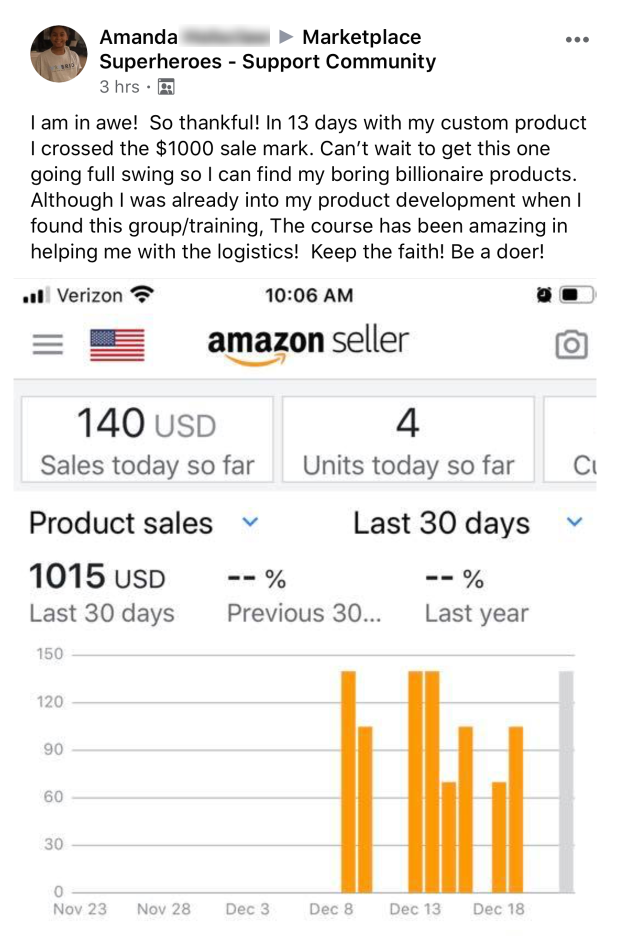Open the Amazon Seller hamburger menu
The image size is (621, 936).
click(48, 344)
